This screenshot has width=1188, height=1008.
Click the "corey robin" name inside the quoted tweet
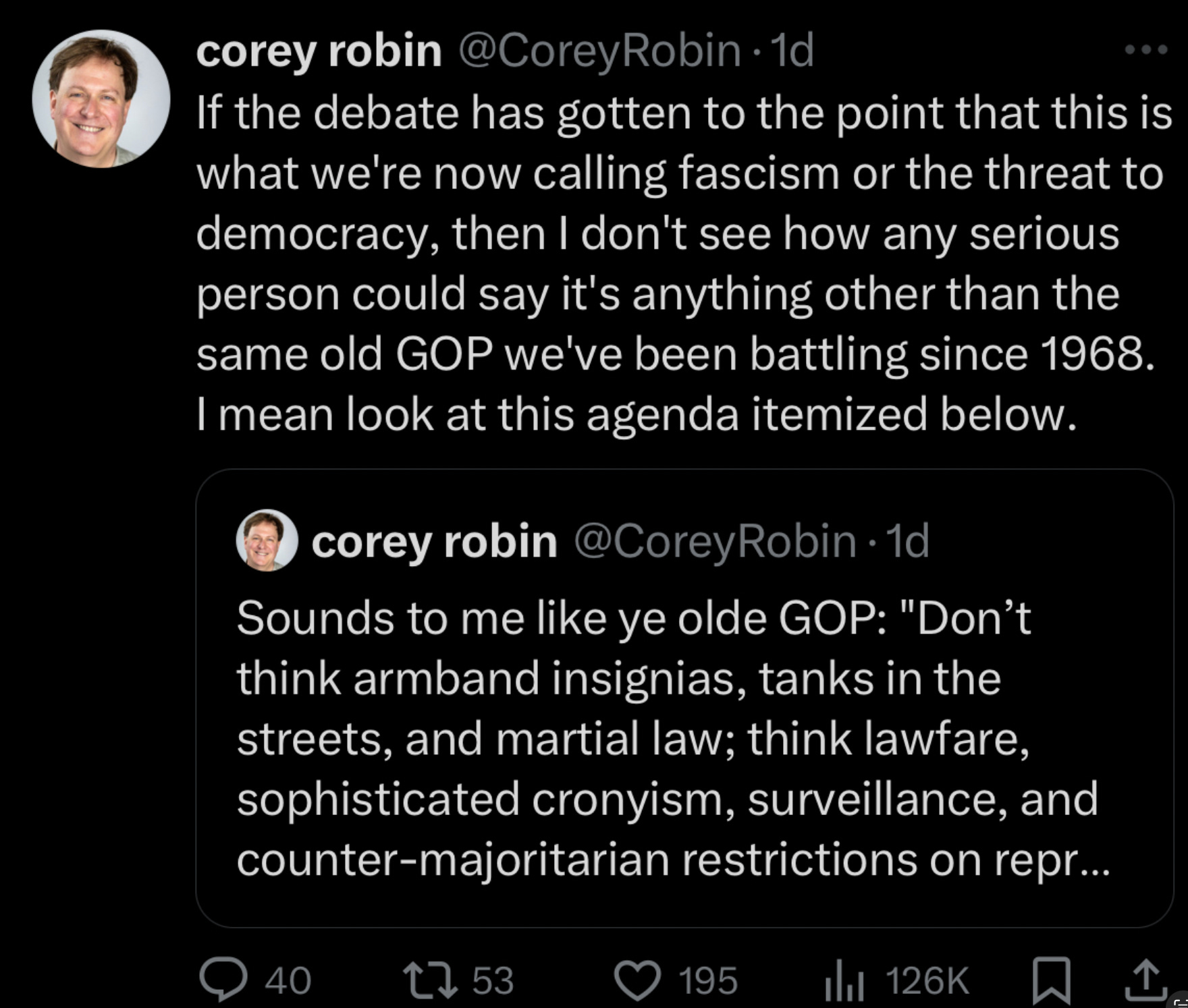434,541
